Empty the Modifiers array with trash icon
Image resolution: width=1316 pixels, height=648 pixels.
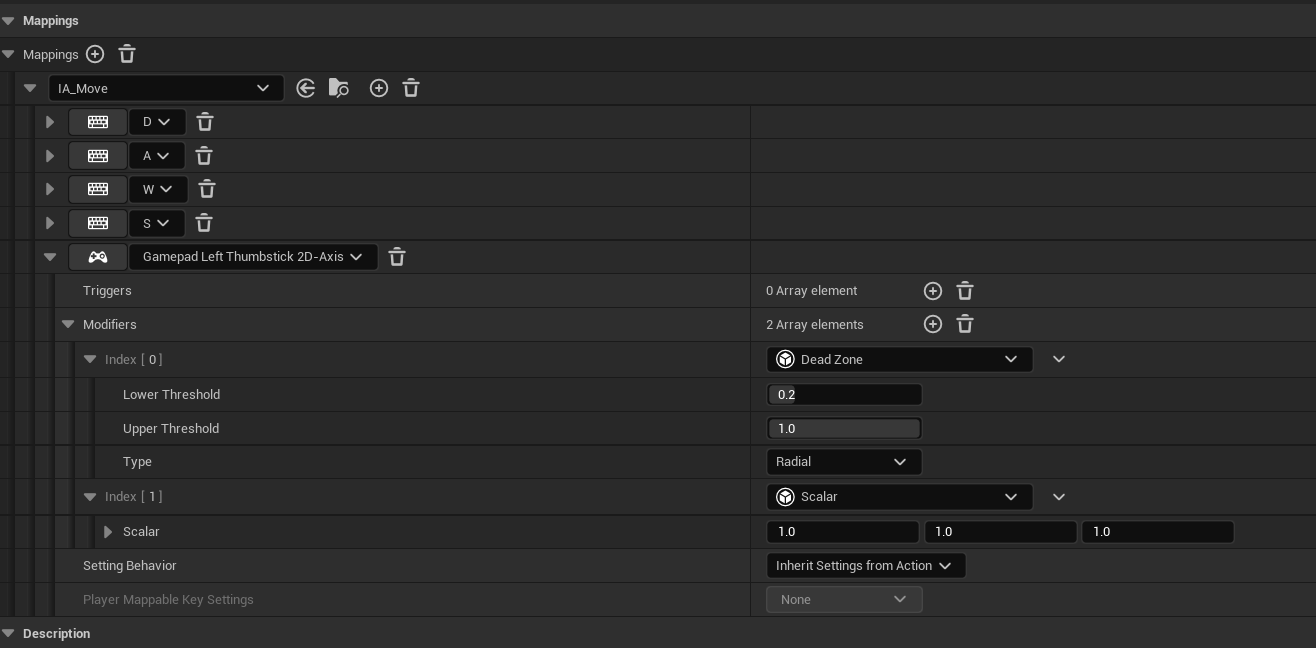(x=965, y=324)
